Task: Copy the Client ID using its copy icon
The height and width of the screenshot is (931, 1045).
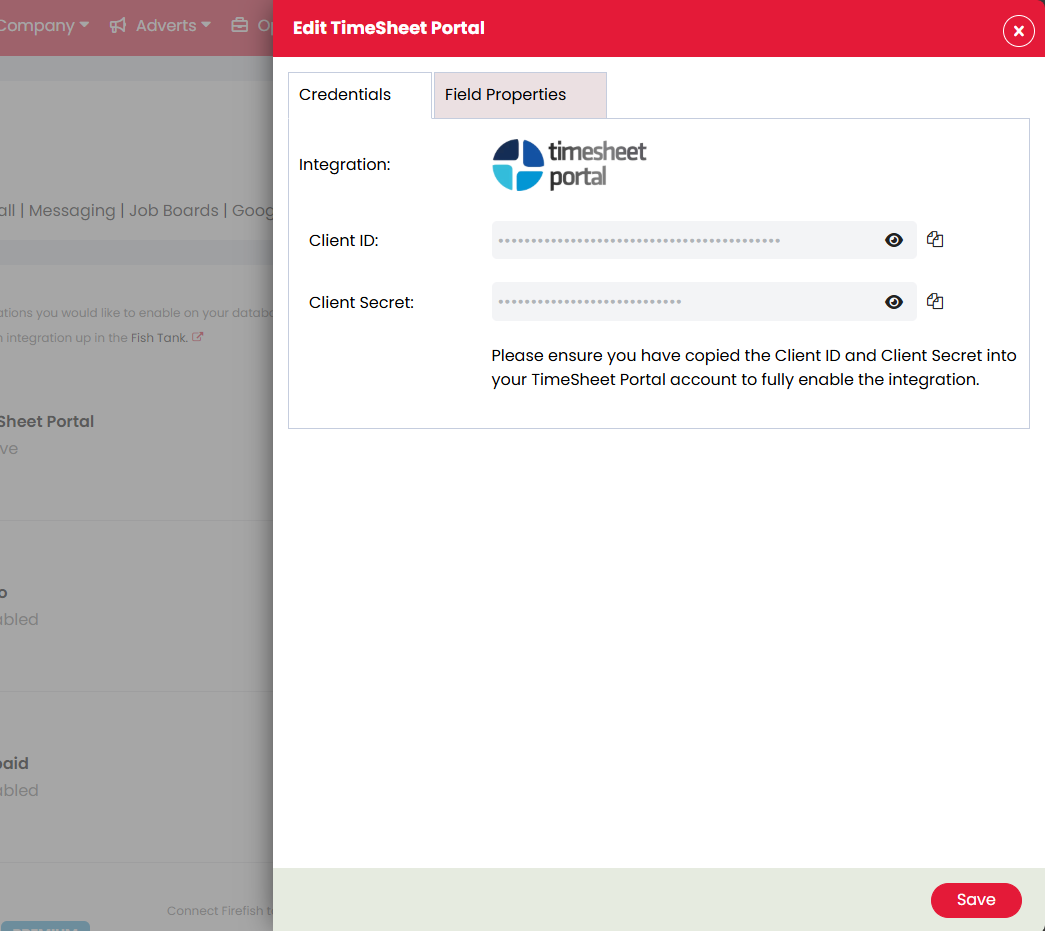Action: 935,239
